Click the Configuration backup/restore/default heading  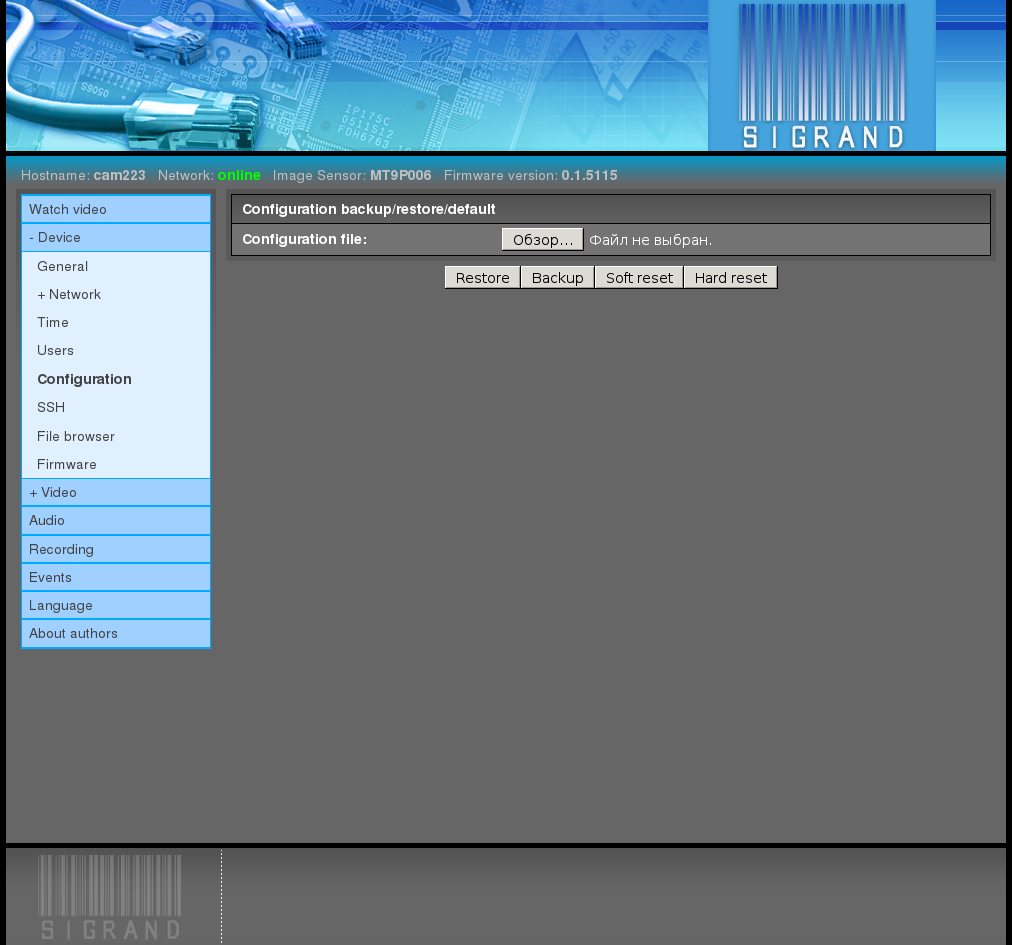coord(369,209)
